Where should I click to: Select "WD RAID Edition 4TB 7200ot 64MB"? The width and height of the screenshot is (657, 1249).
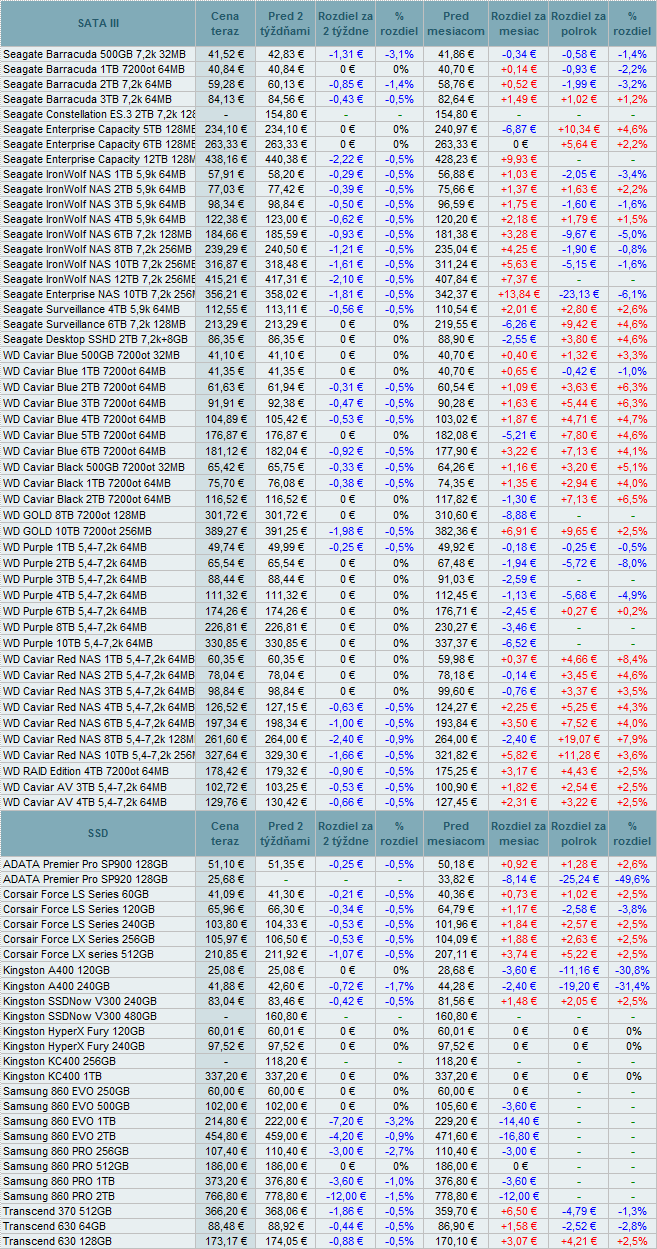(87, 771)
